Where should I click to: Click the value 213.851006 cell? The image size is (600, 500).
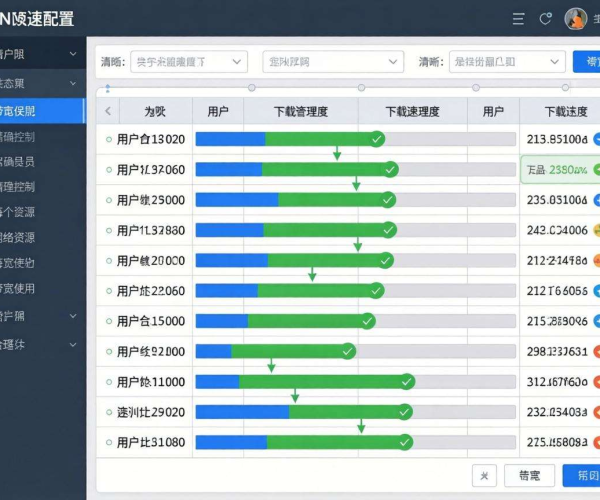557,139
